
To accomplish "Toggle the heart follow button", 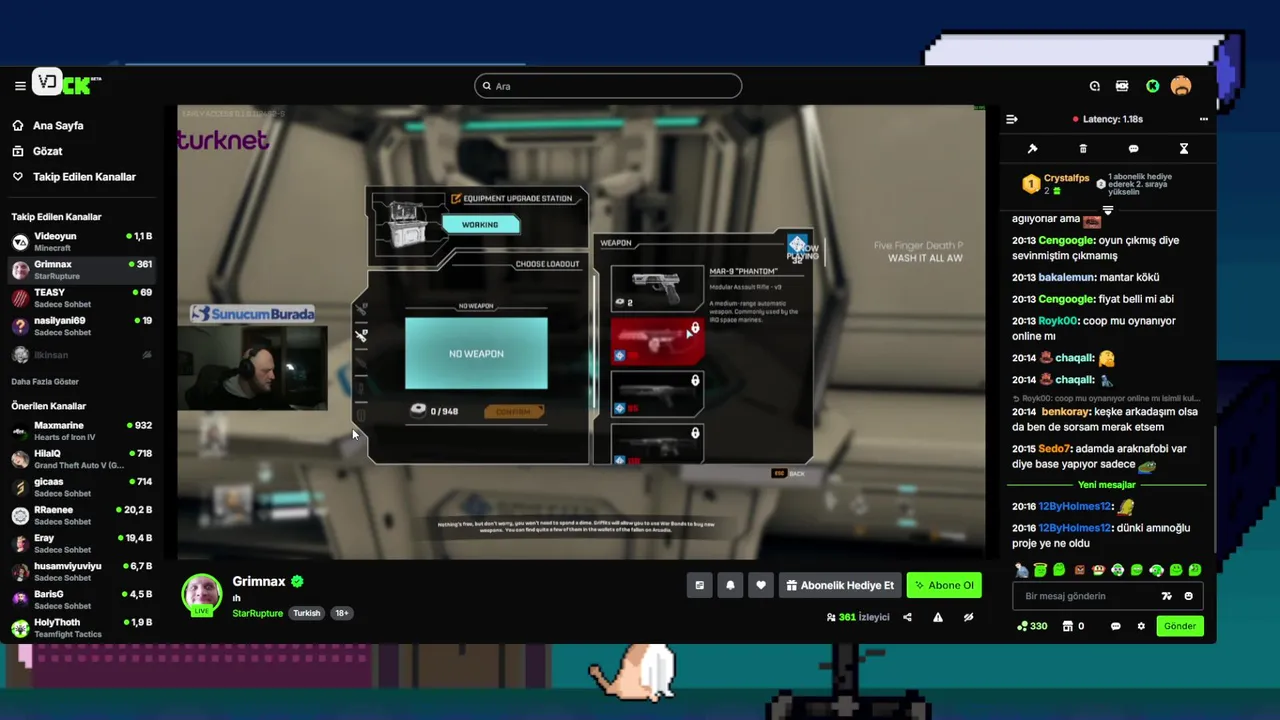I will pos(761,586).
